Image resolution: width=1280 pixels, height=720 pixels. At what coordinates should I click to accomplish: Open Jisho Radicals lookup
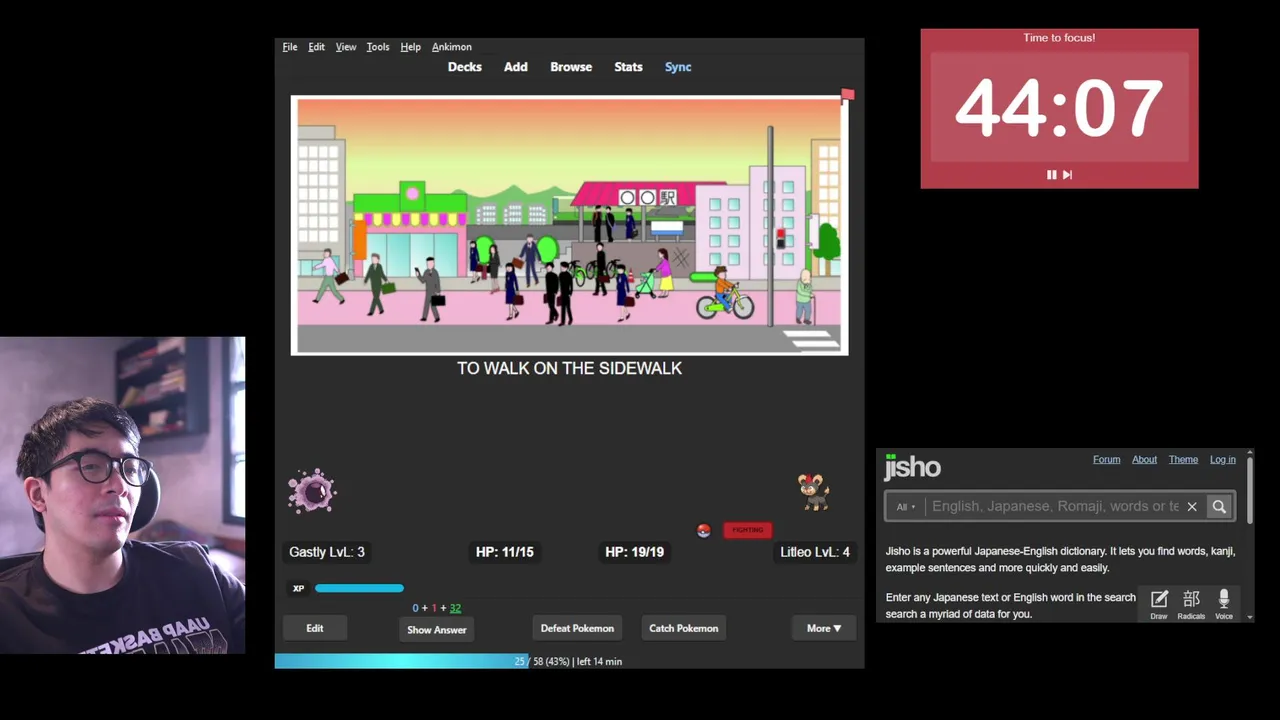coord(1191,604)
